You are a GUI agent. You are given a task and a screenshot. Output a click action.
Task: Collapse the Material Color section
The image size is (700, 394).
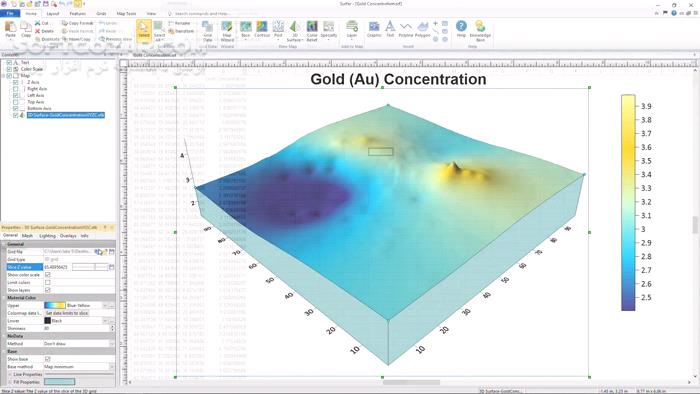[4, 298]
